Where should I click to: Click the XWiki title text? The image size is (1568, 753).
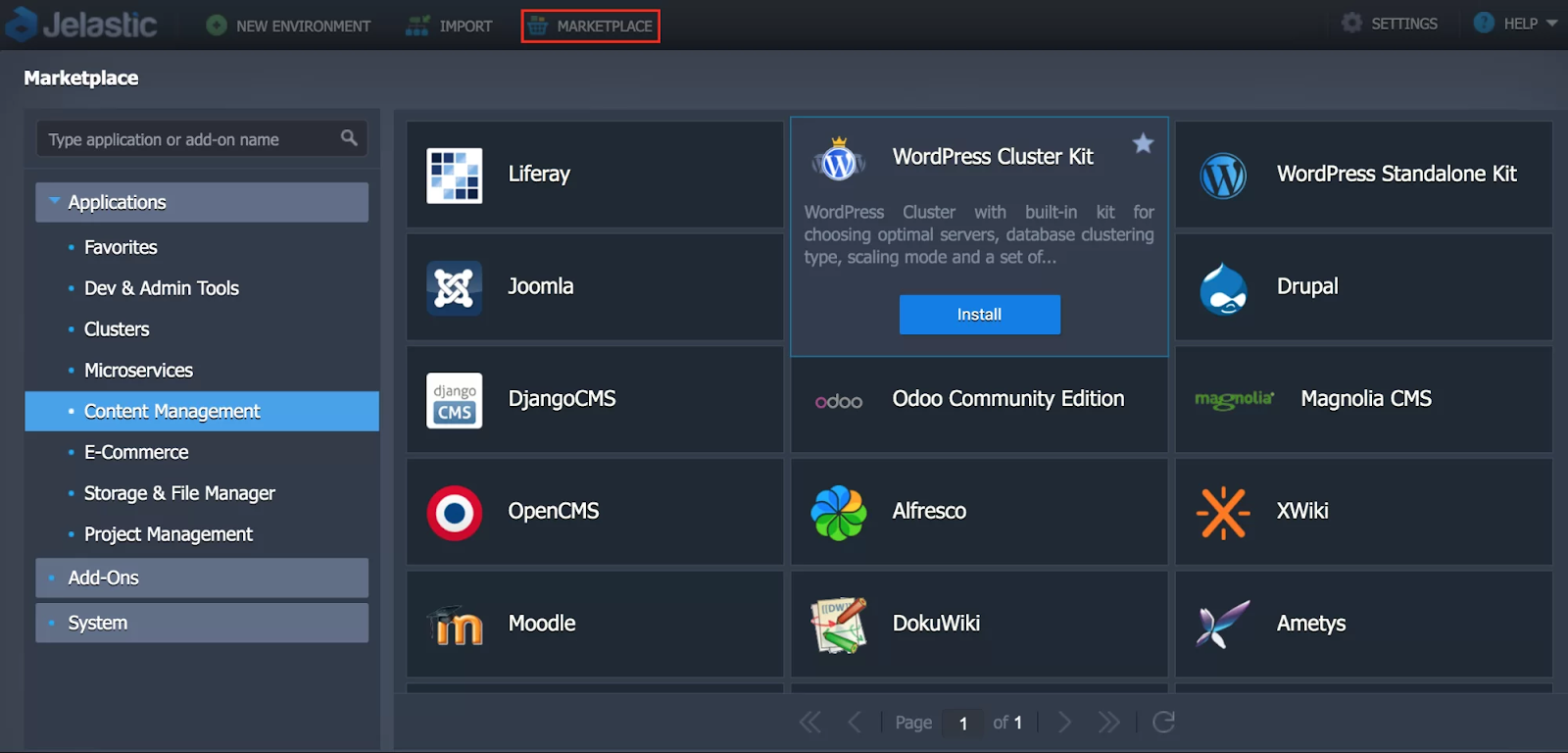point(1302,511)
